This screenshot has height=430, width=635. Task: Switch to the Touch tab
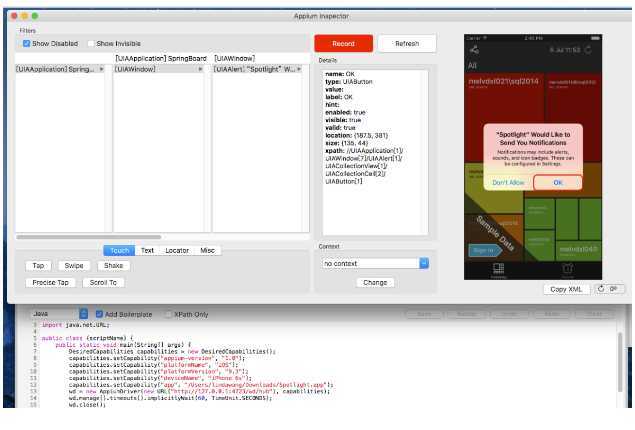(x=119, y=251)
